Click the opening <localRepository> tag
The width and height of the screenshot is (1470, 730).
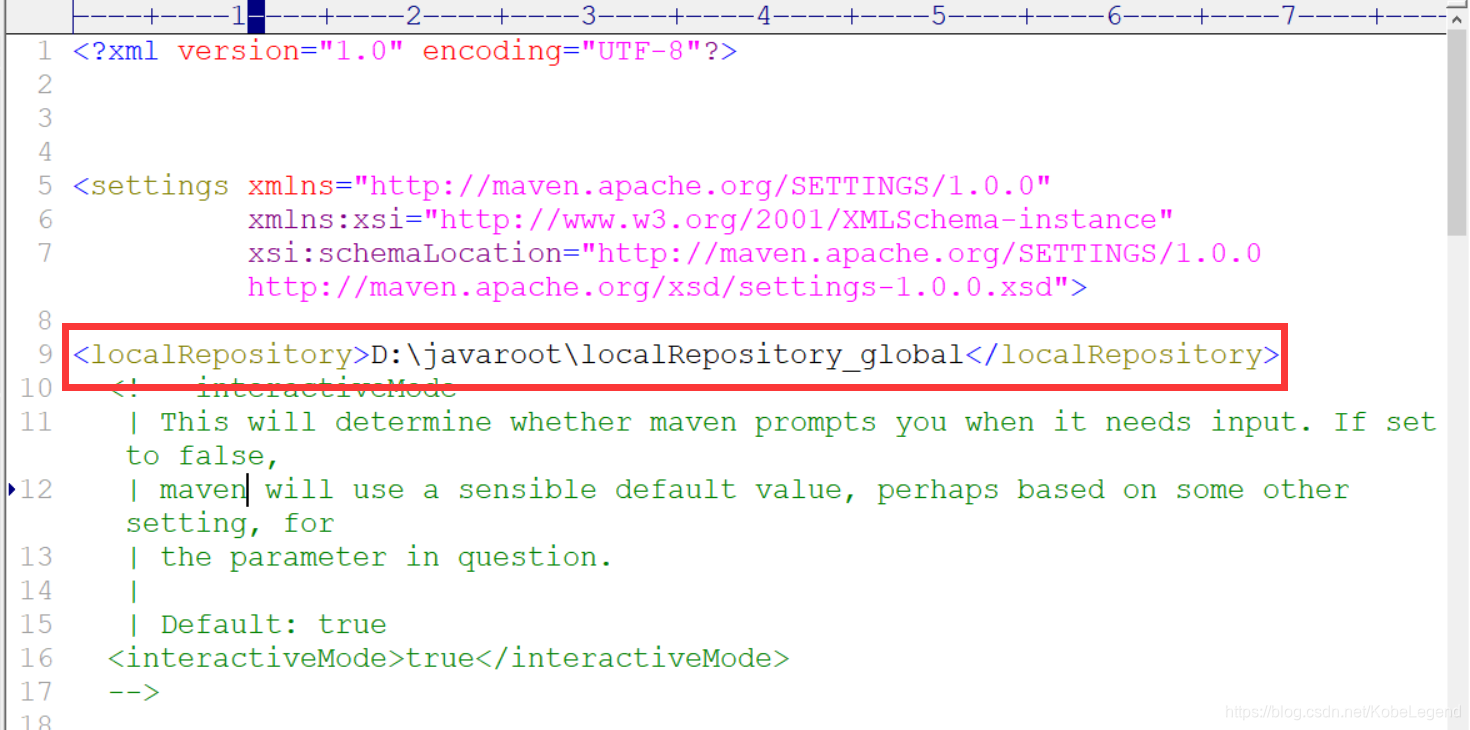point(221,355)
